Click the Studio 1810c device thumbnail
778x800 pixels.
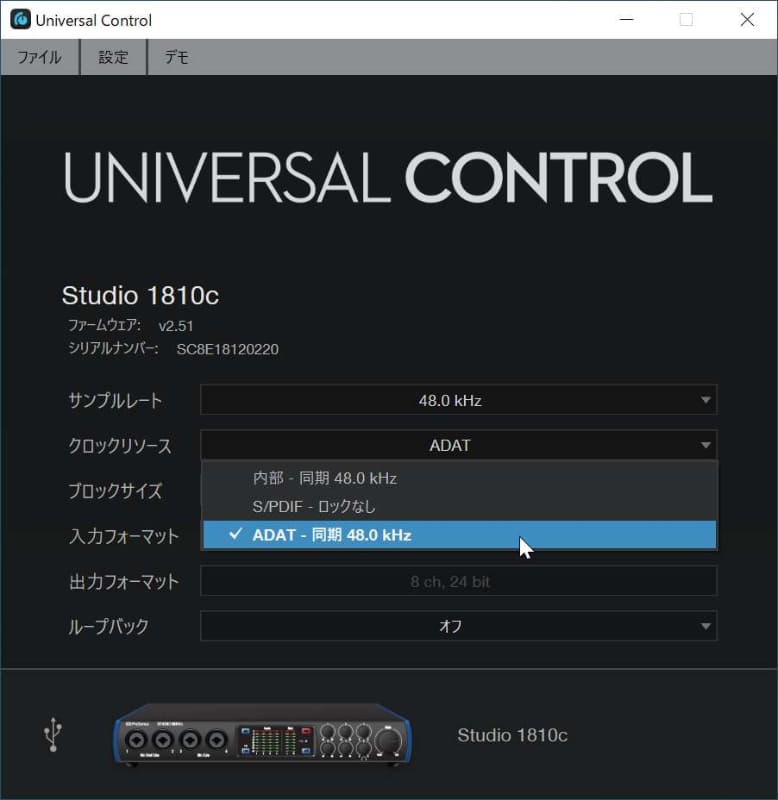pyautogui.click(x=262, y=735)
